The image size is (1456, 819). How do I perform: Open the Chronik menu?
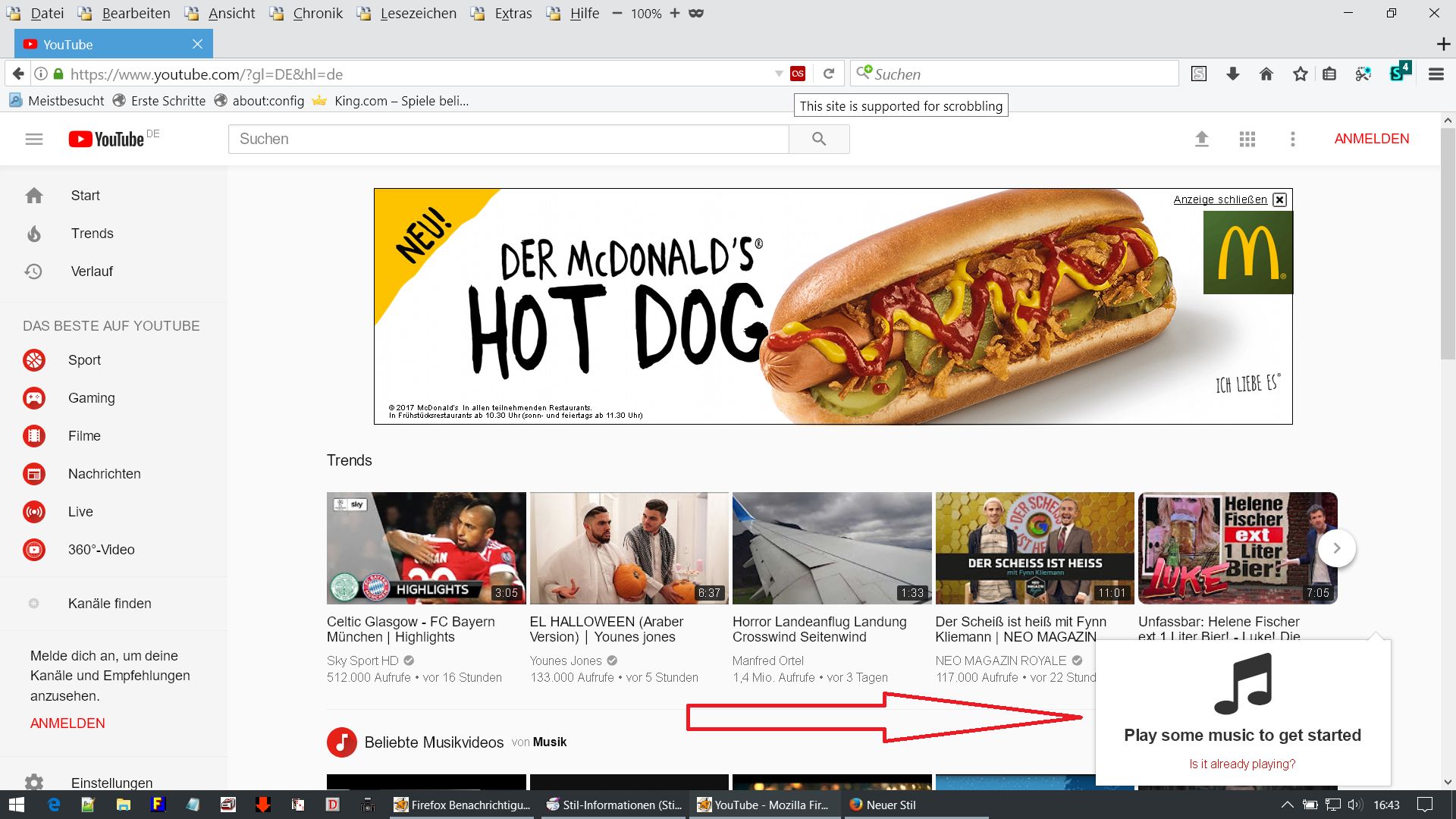317,13
